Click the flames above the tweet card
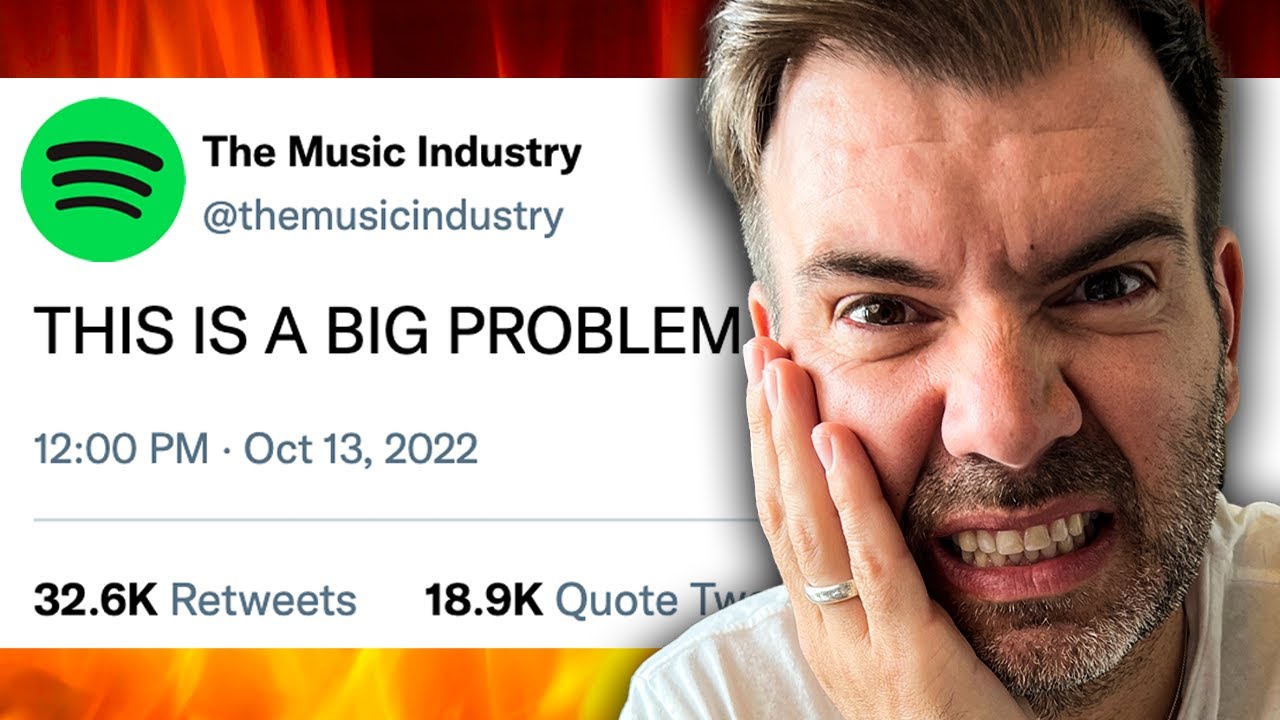This screenshot has width=1280, height=720. (x=350, y=38)
